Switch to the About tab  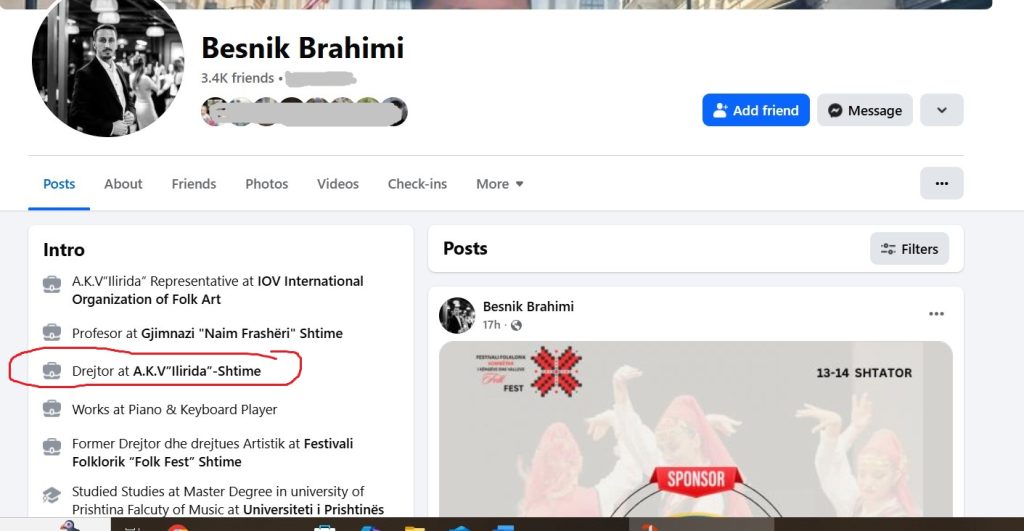point(123,184)
